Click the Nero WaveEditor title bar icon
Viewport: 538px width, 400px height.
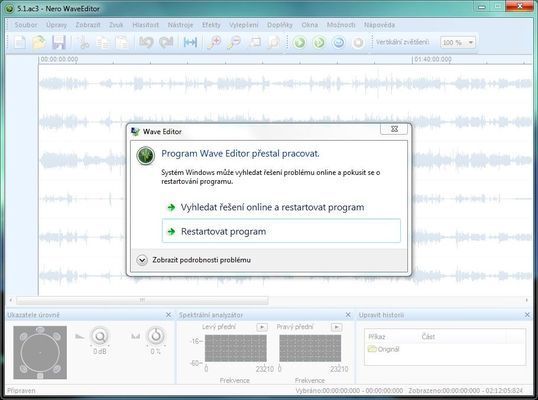tap(9, 8)
